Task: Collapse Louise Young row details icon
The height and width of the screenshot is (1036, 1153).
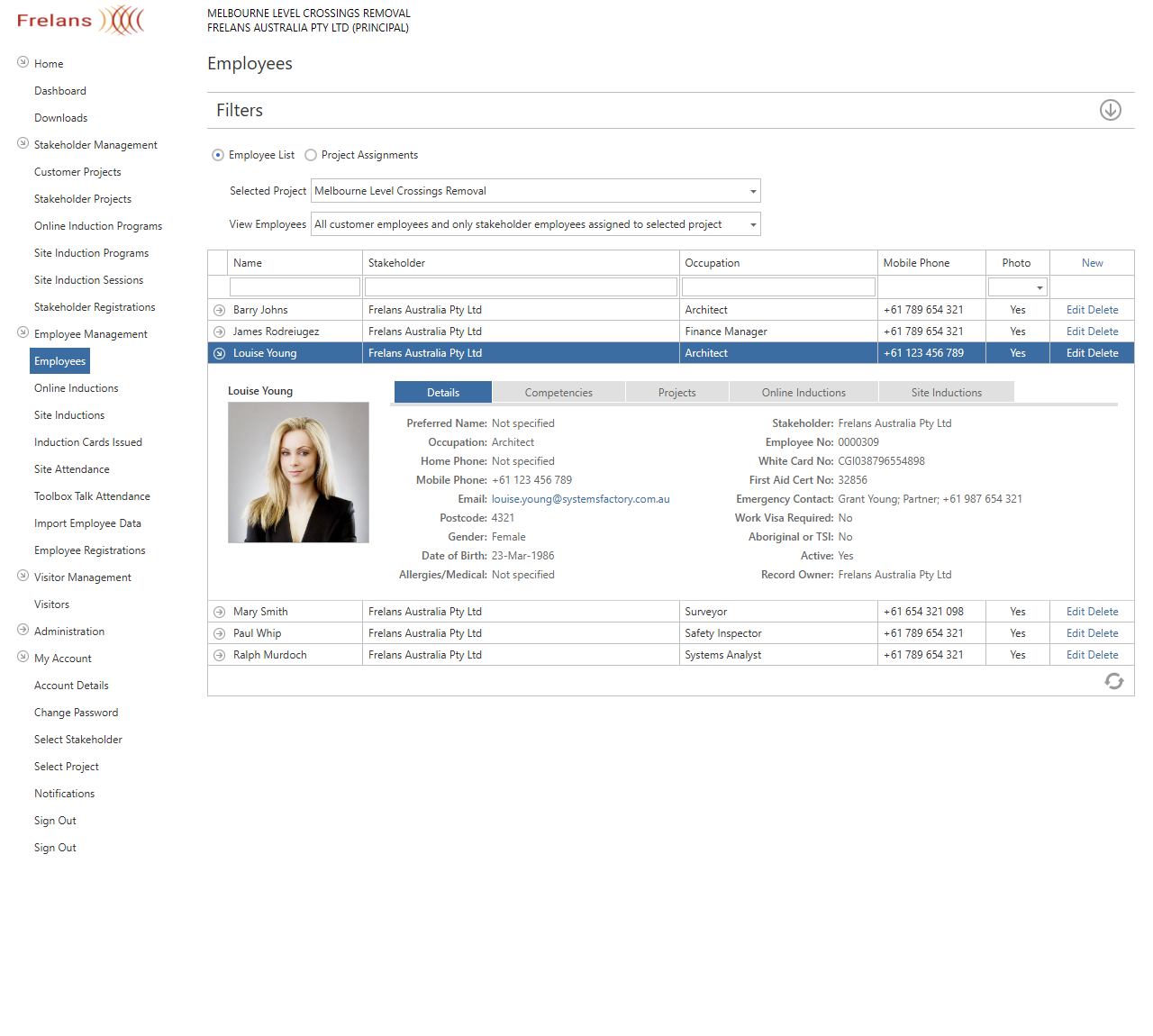Action: 219,353
